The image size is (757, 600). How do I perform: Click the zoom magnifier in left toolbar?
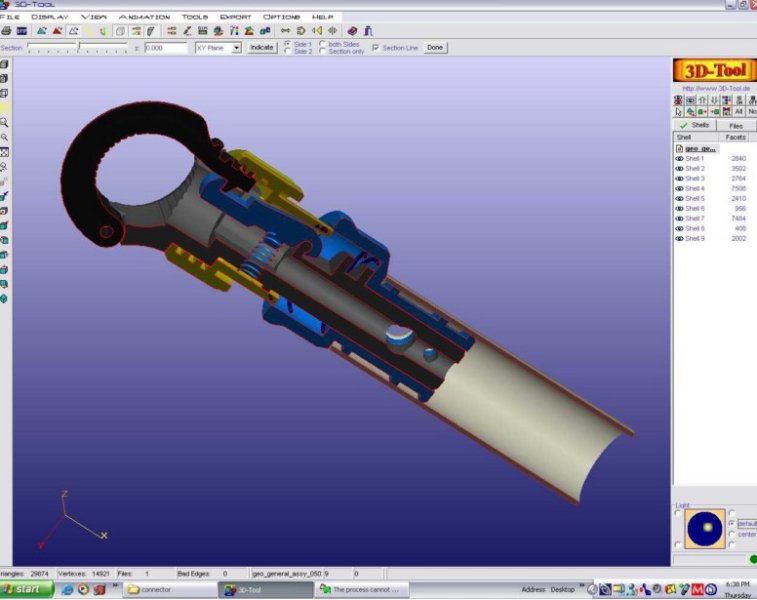[x=5, y=122]
